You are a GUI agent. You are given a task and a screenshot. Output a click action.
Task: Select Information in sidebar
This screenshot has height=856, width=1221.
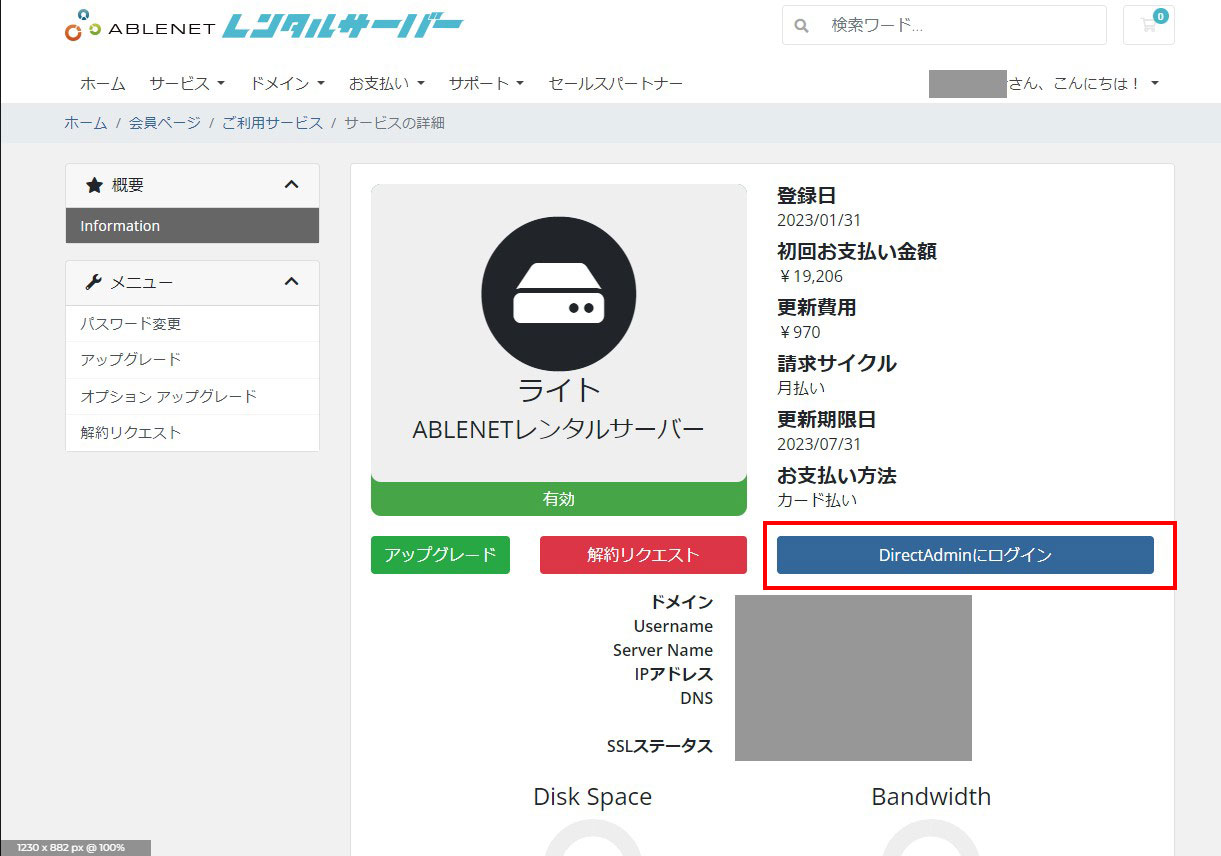point(192,226)
